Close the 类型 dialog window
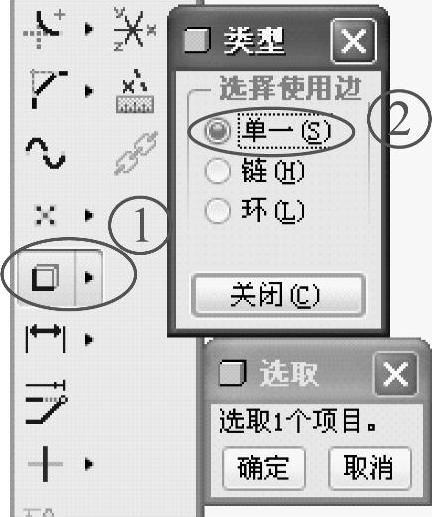This screenshot has width=432, height=517. coord(354,41)
